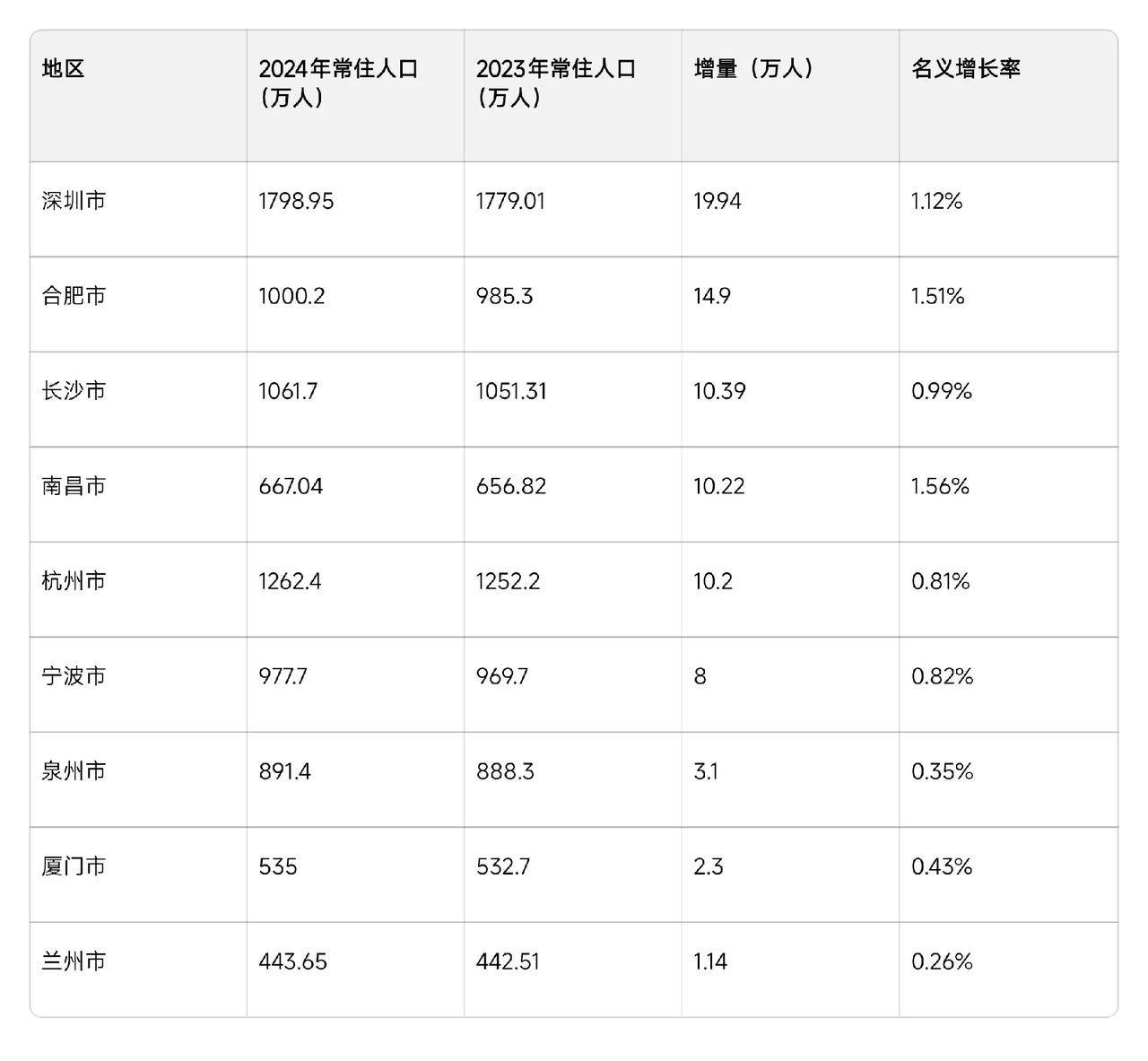
Task: Click the 泉州市 row label
Action: pyautogui.click(x=74, y=771)
